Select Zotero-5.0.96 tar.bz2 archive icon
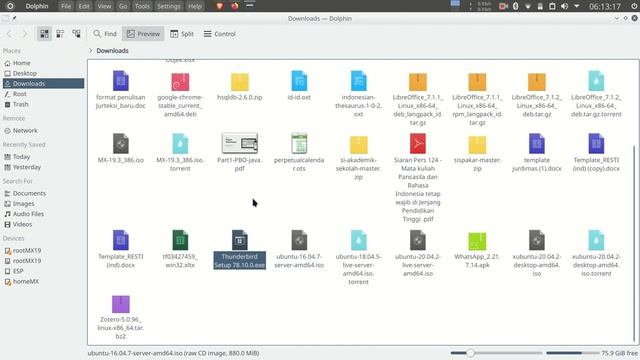Image resolution: width=640 pixels, height=360 pixels. [x=121, y=304]
